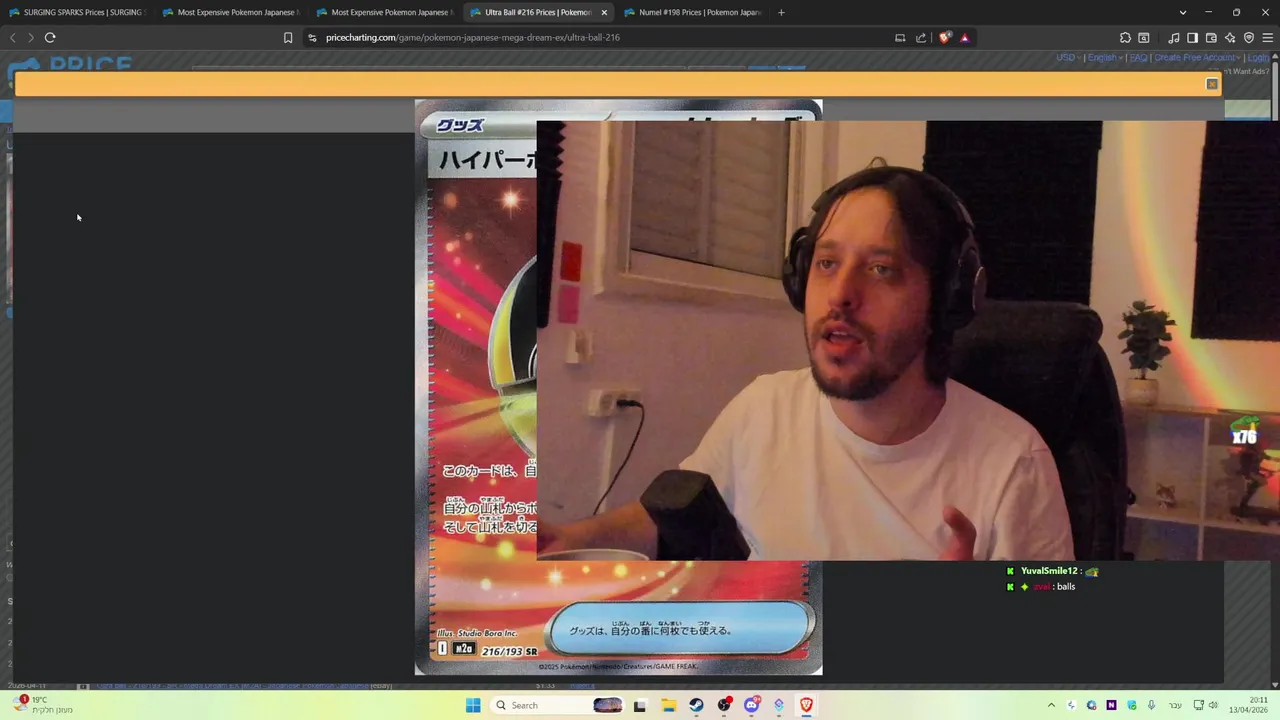Switch to the Numel #198 Prices tab
This screenshot has height=720, width=1280.
[693, 12]
